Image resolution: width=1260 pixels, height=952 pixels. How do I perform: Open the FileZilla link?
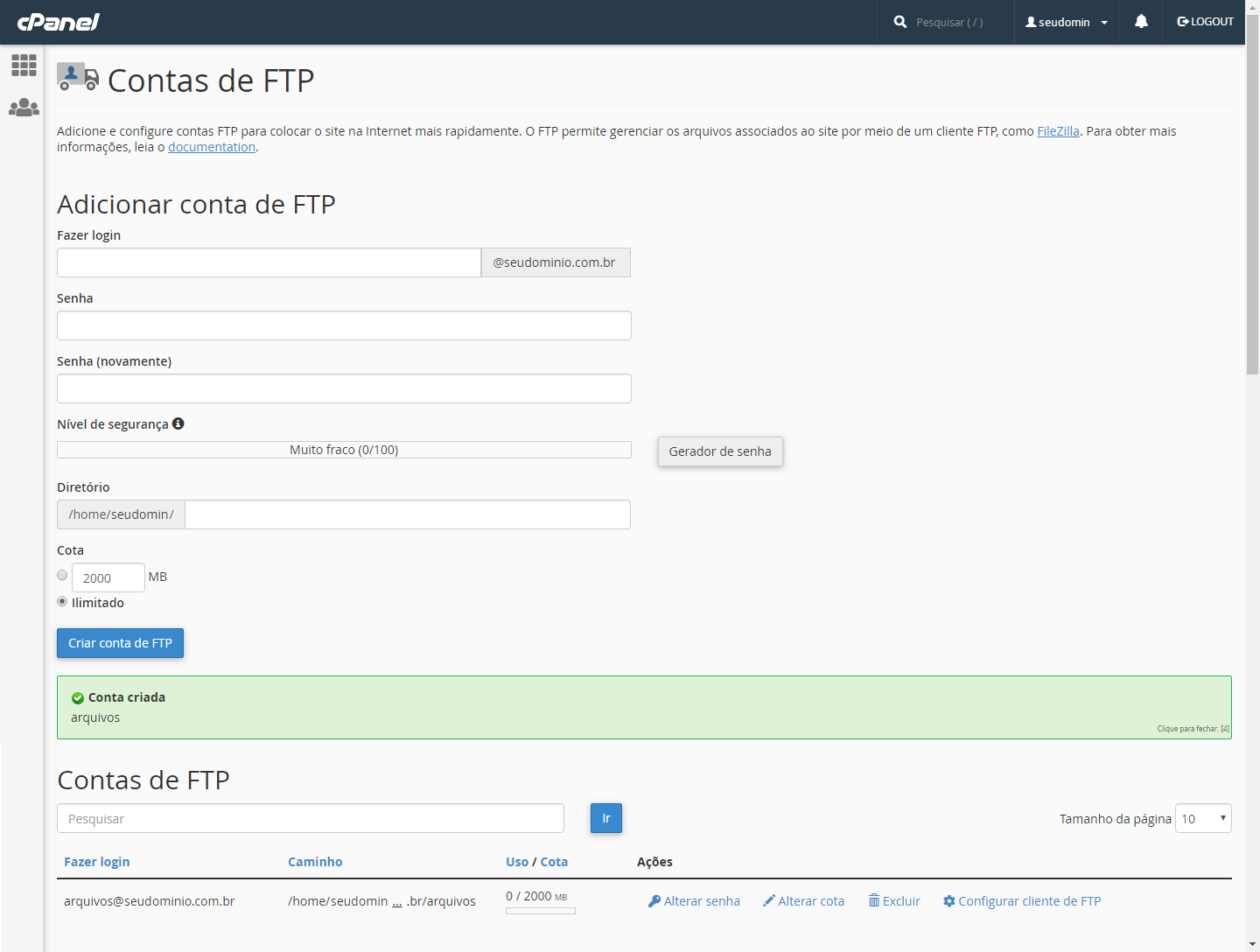[1058, 131]
